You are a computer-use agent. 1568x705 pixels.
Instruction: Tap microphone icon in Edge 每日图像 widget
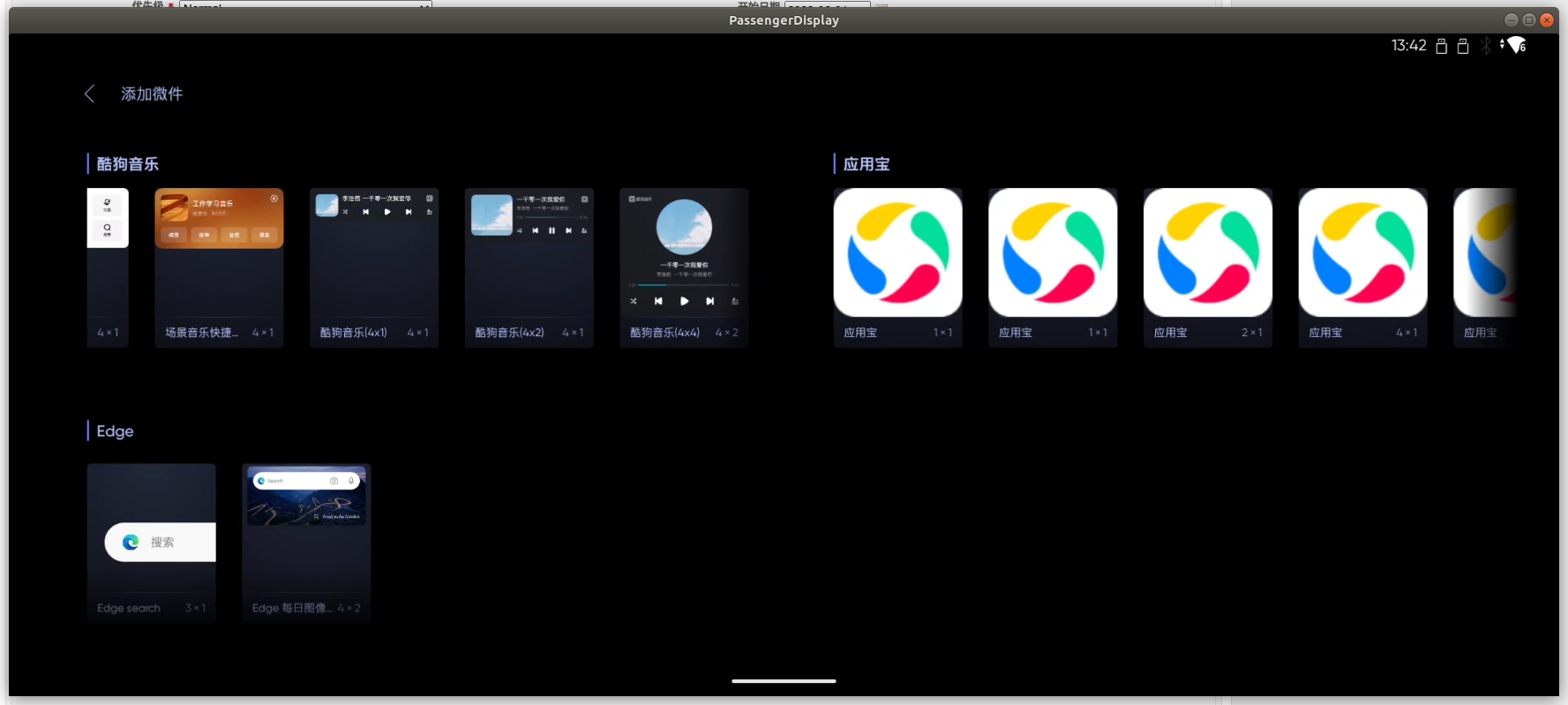pos(351,481)
